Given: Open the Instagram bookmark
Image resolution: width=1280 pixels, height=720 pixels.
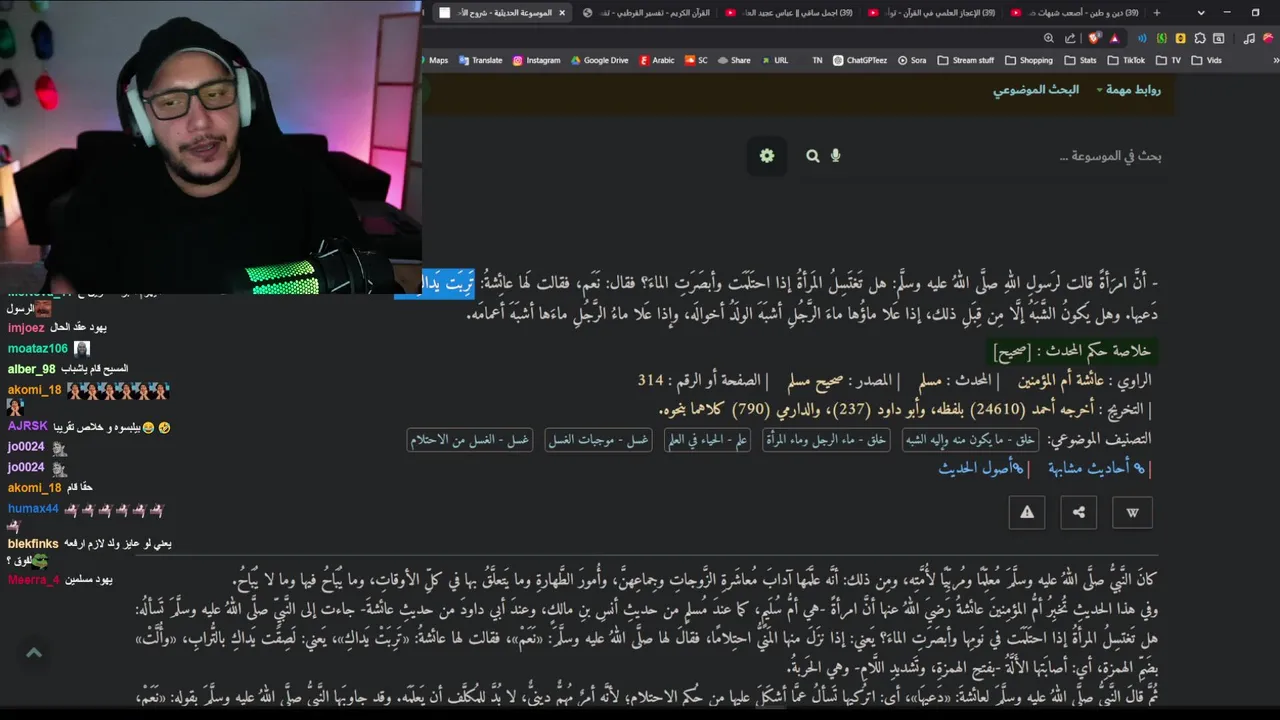Looking at the screenshot, I should pyautogui.click(x=537, y=60).
